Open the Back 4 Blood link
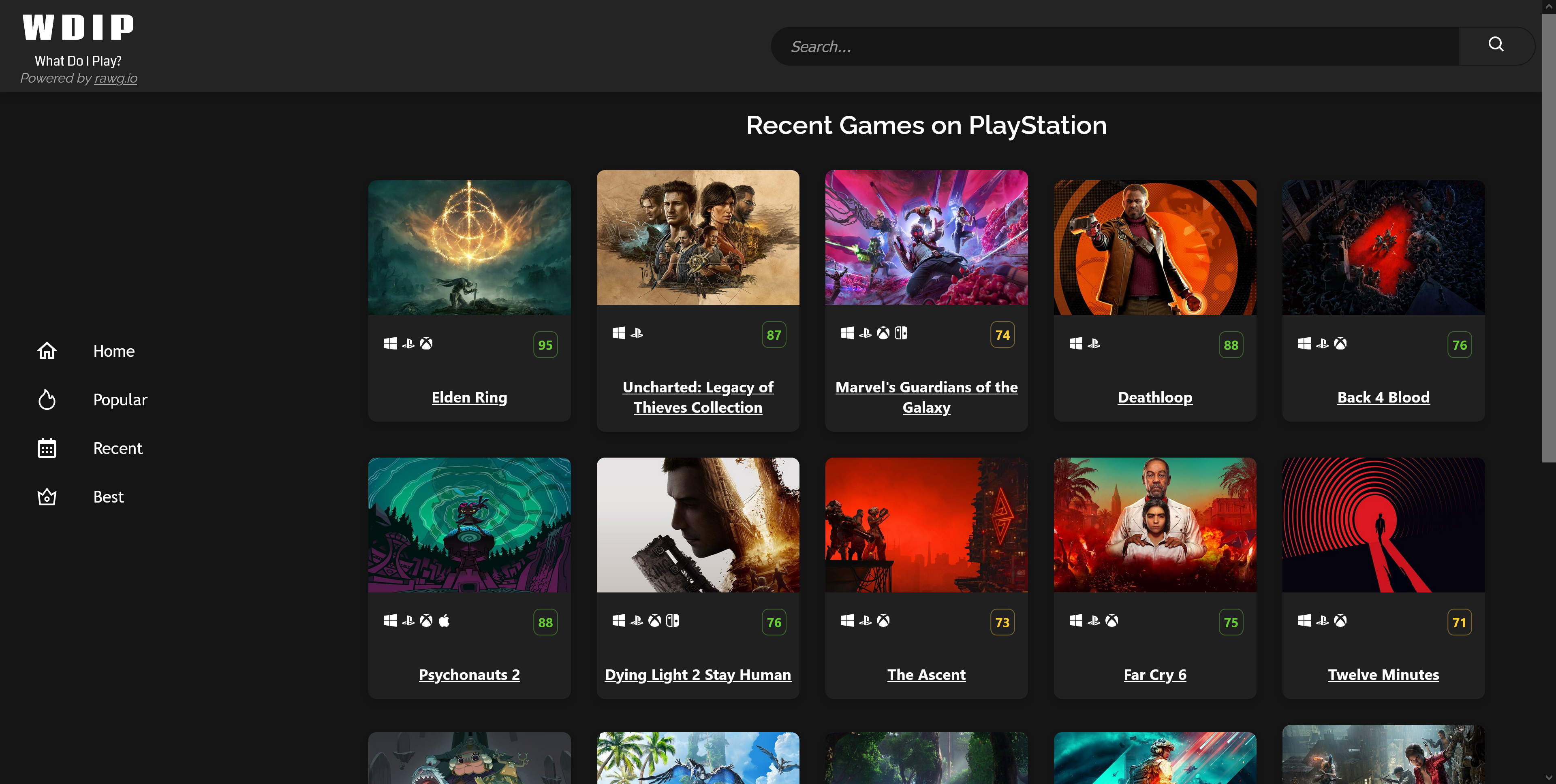Image resolution: width=1556 pixels, height=784 pixels. [1383, 397]
